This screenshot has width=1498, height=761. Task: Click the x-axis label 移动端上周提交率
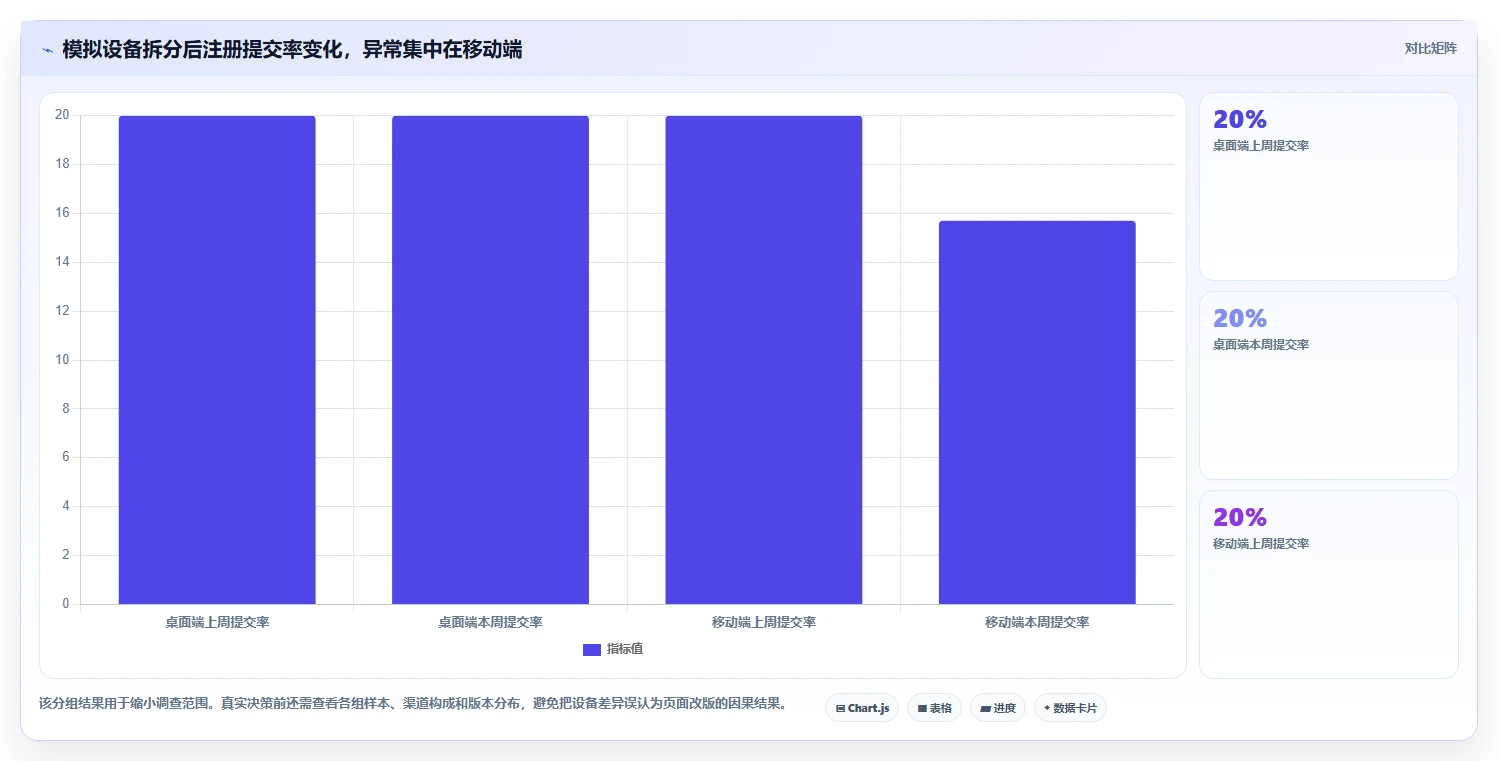pos(763,622)
